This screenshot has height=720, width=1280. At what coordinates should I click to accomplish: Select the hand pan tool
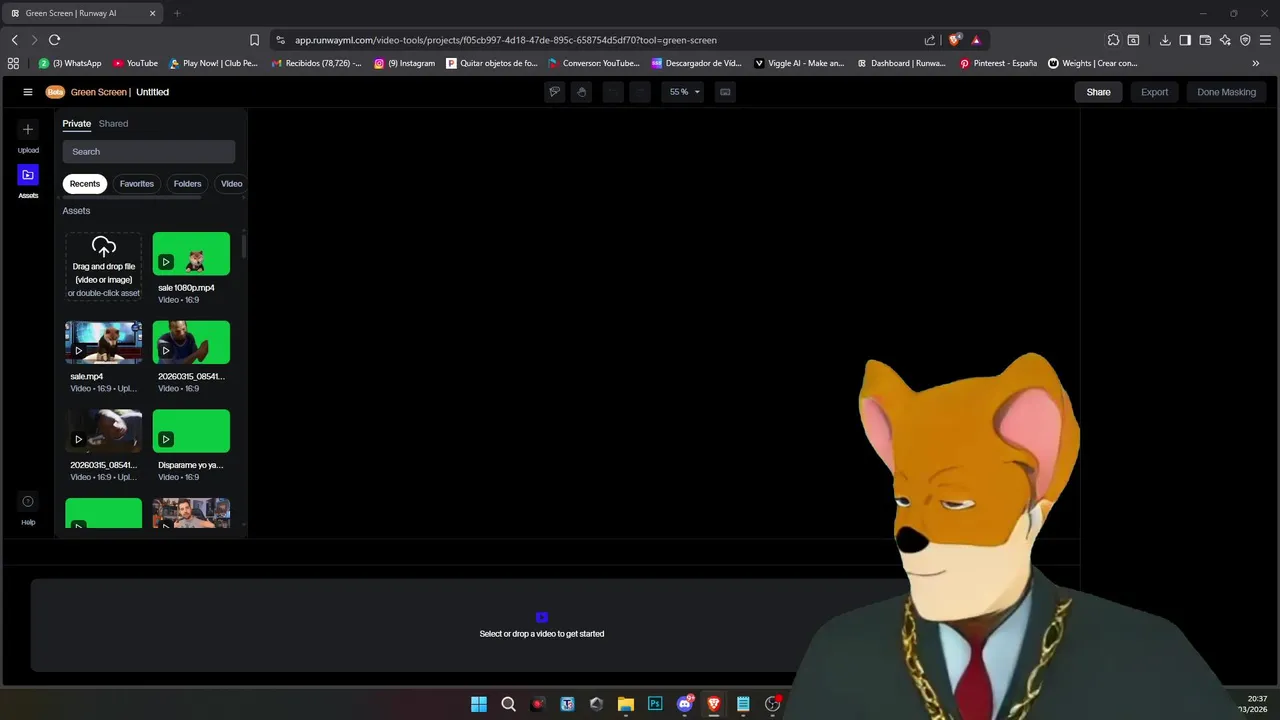tap(582, 92)
